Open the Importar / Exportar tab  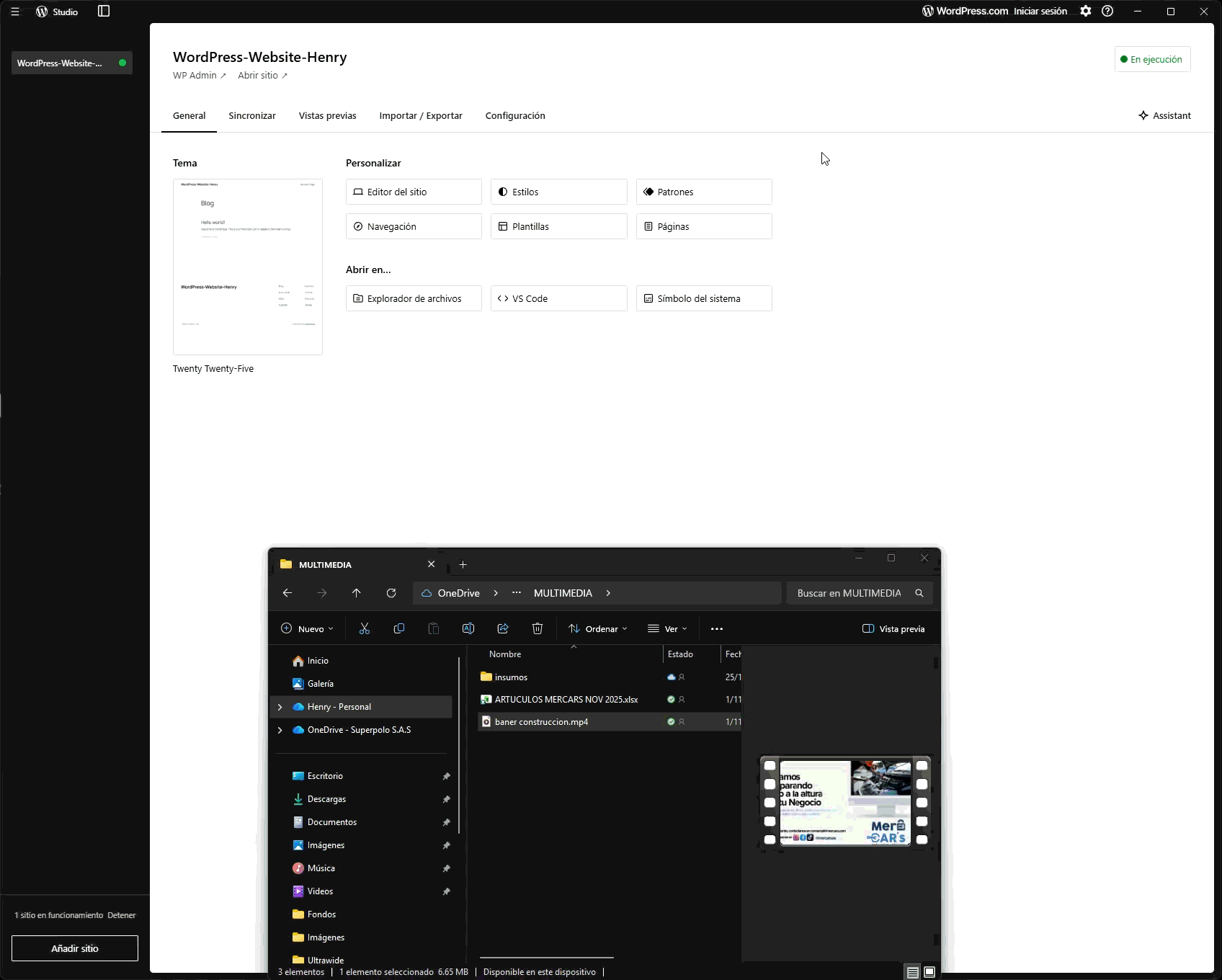(x=421, y=116)
